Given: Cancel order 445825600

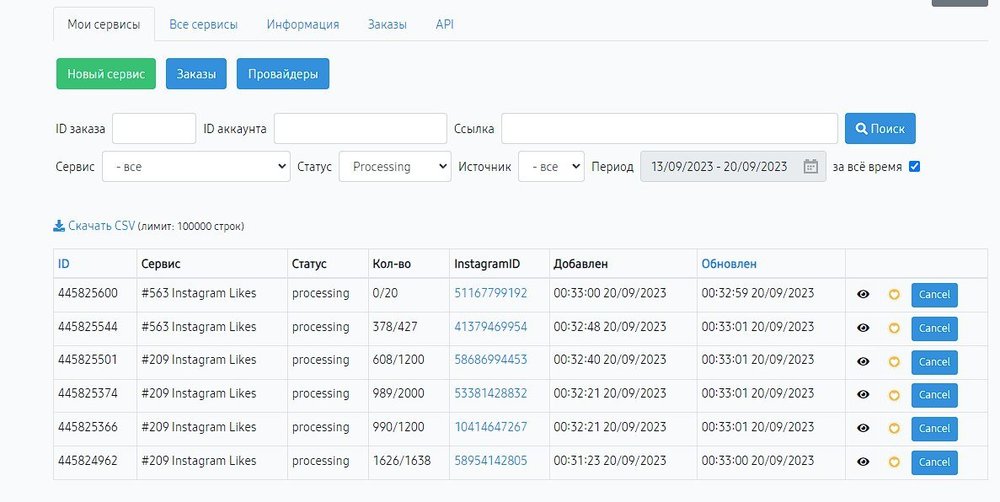Looking at the screenshot, I should [x=934, y=295].
